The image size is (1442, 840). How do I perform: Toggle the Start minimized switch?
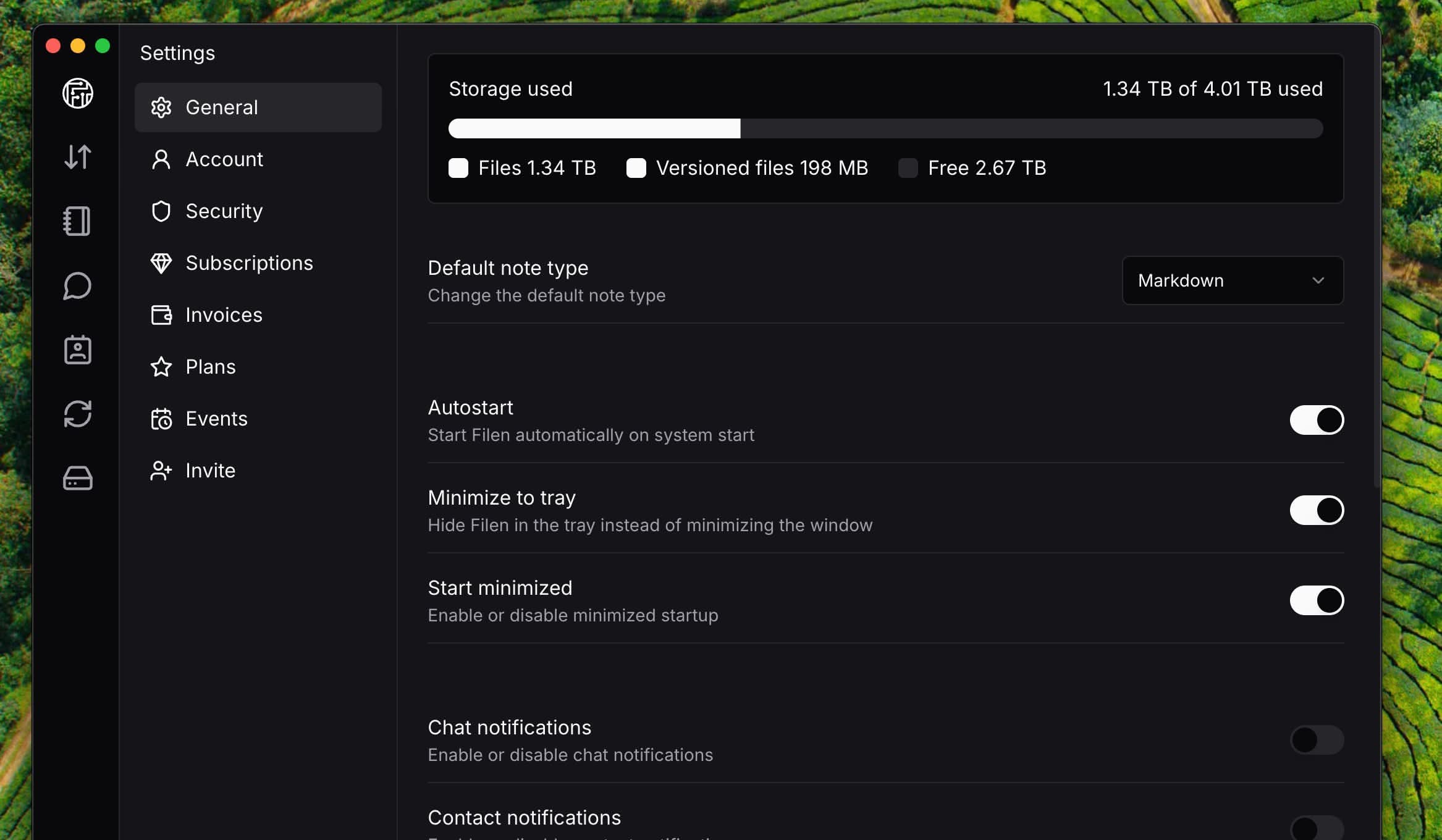pos(1317,600)
